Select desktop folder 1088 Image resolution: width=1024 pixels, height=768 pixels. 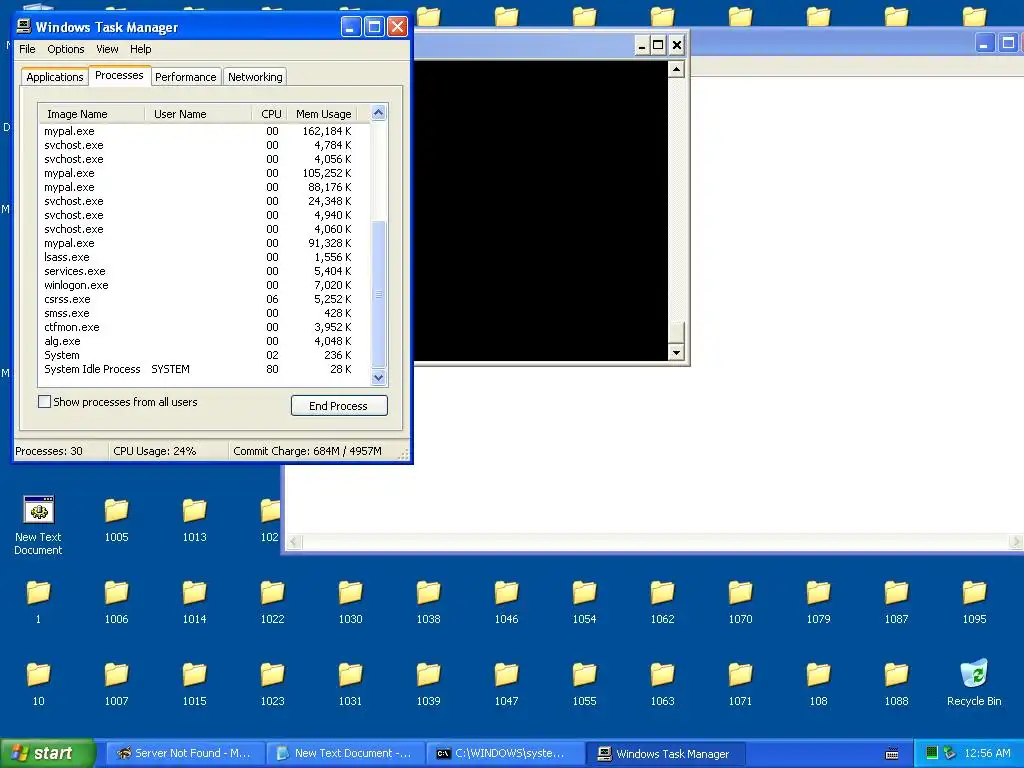tap(896, 684)
